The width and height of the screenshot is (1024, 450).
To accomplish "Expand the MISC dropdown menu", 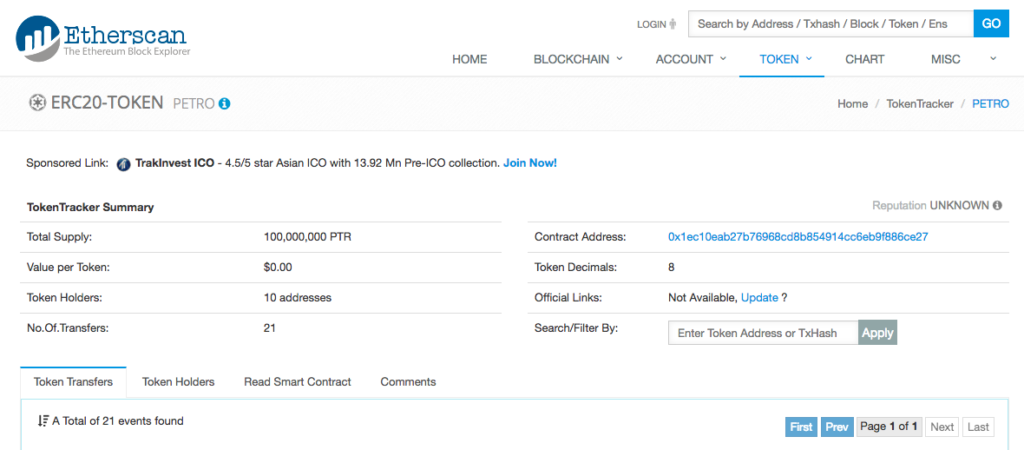I will (964, 59).
